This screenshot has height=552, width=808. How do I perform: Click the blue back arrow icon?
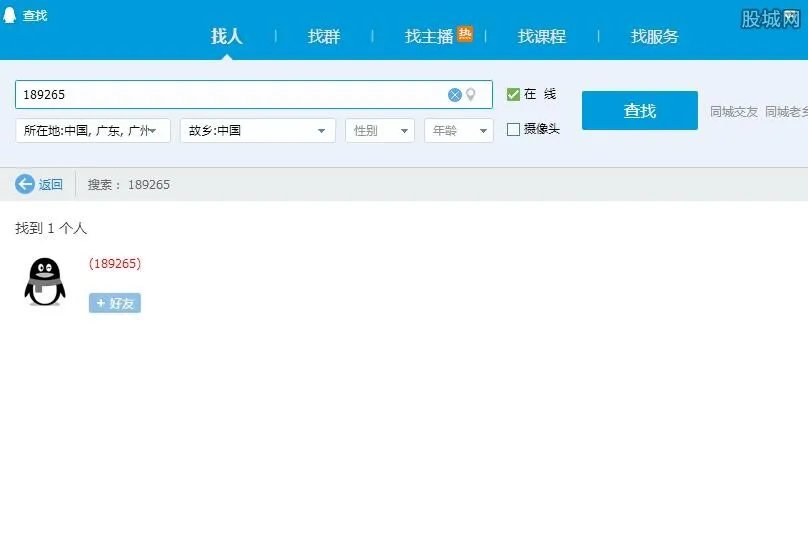[25, 184]
